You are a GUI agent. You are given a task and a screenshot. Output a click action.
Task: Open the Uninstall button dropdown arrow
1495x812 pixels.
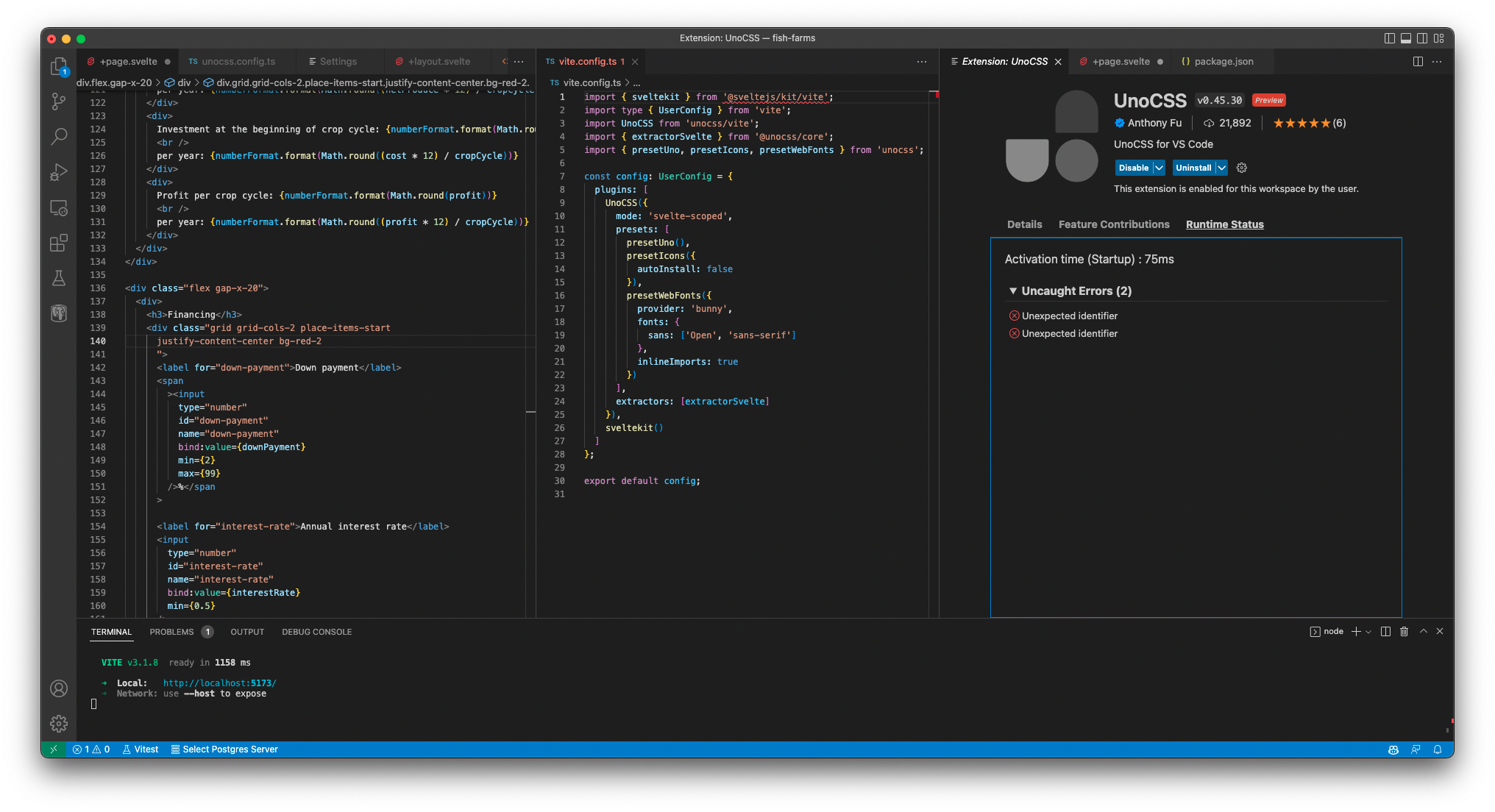point(1221,168)
